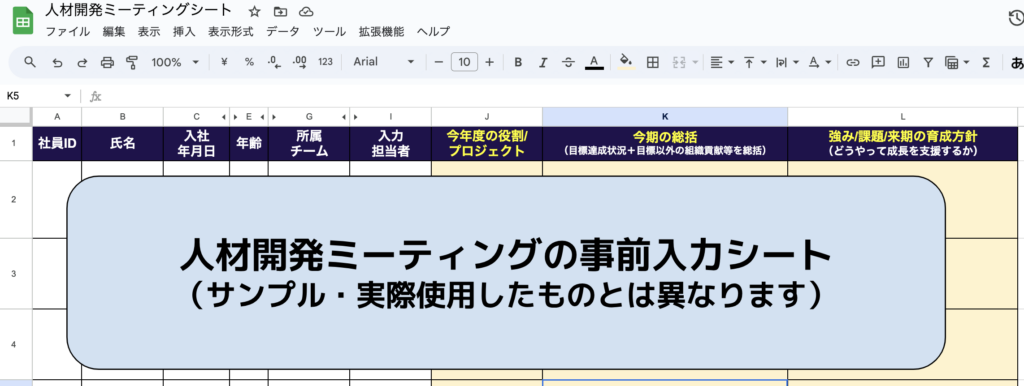
Task: Select the paint format tool
Action: 132,62
